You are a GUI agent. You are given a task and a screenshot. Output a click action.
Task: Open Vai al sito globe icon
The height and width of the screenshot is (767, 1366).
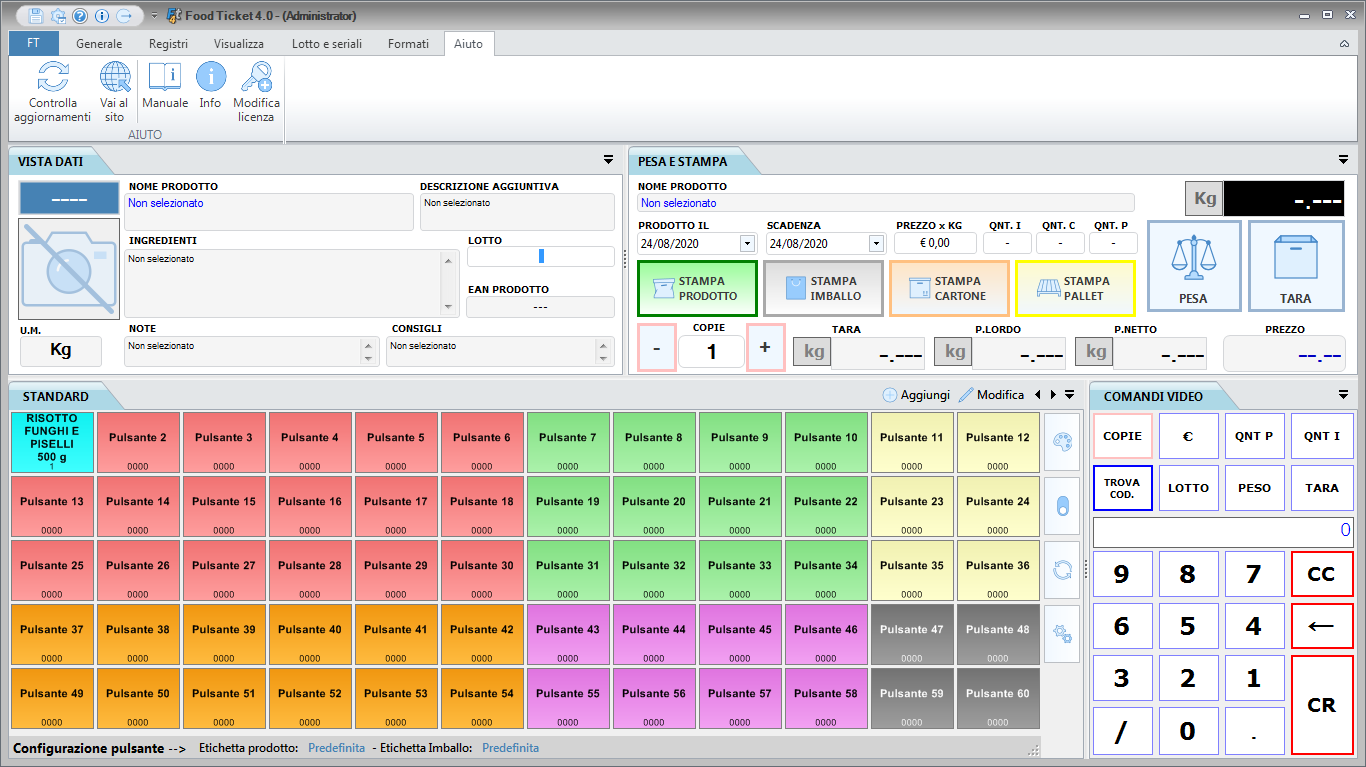(114, 78)
